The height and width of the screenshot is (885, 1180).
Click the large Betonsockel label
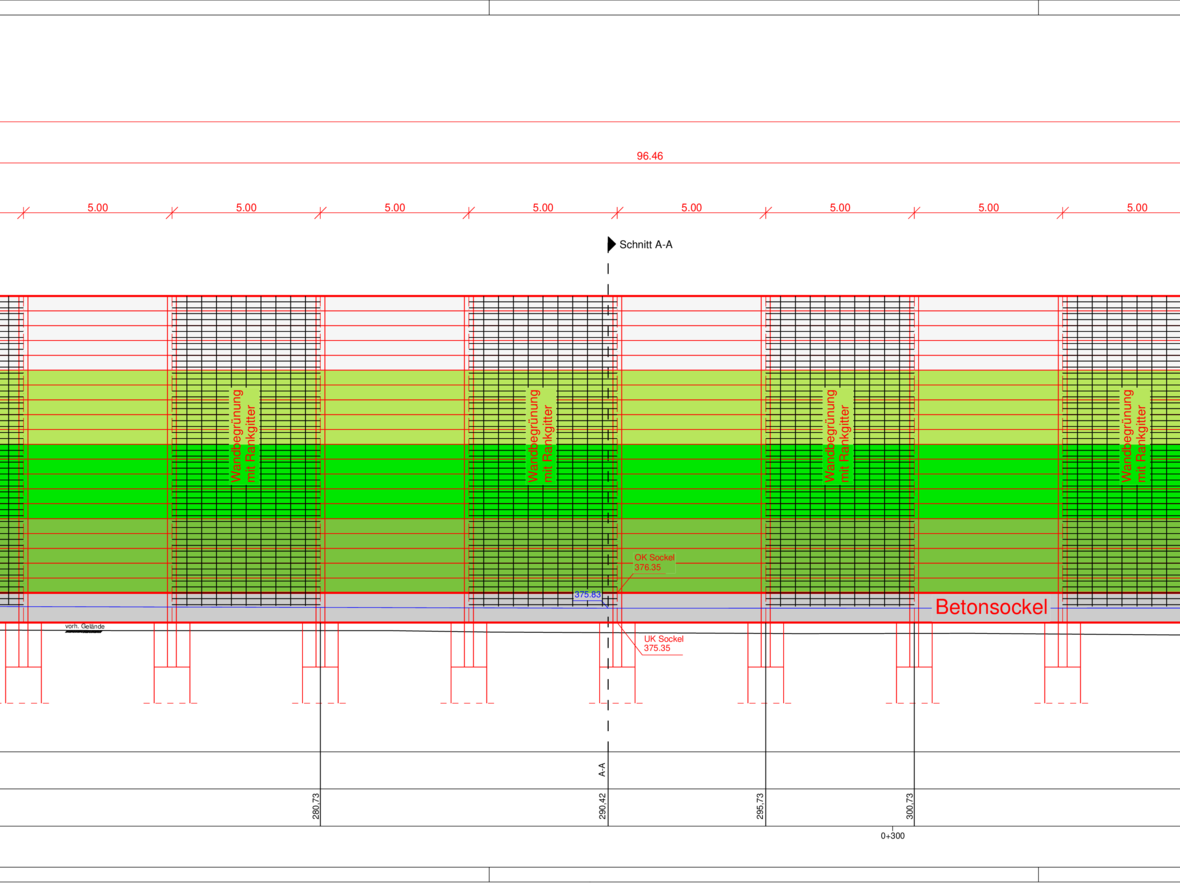pos(991,607)
